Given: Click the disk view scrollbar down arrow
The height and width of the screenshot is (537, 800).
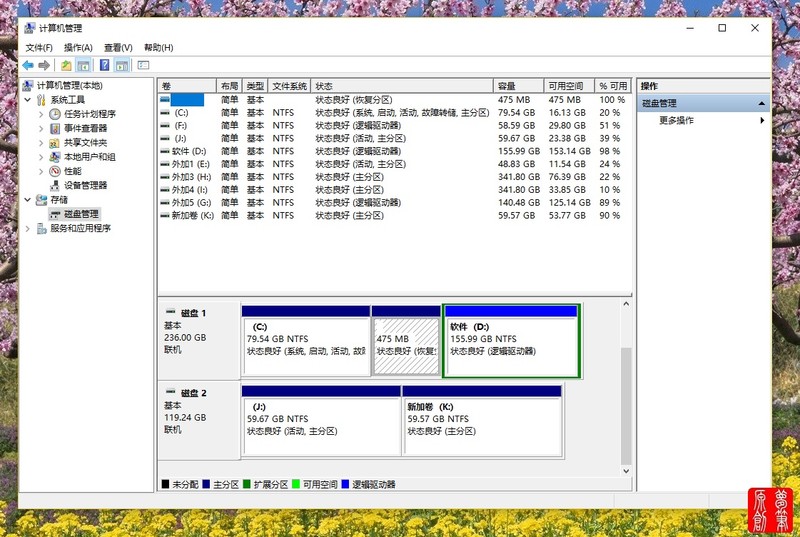Looking at the screenshot, I should point(626,472).
